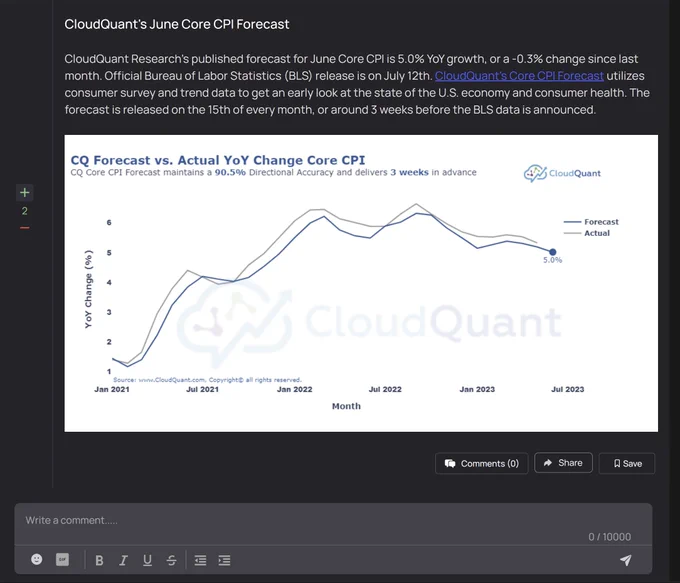
Task: Click the Forecast legend entry
Action: click(x=591, y=222)
